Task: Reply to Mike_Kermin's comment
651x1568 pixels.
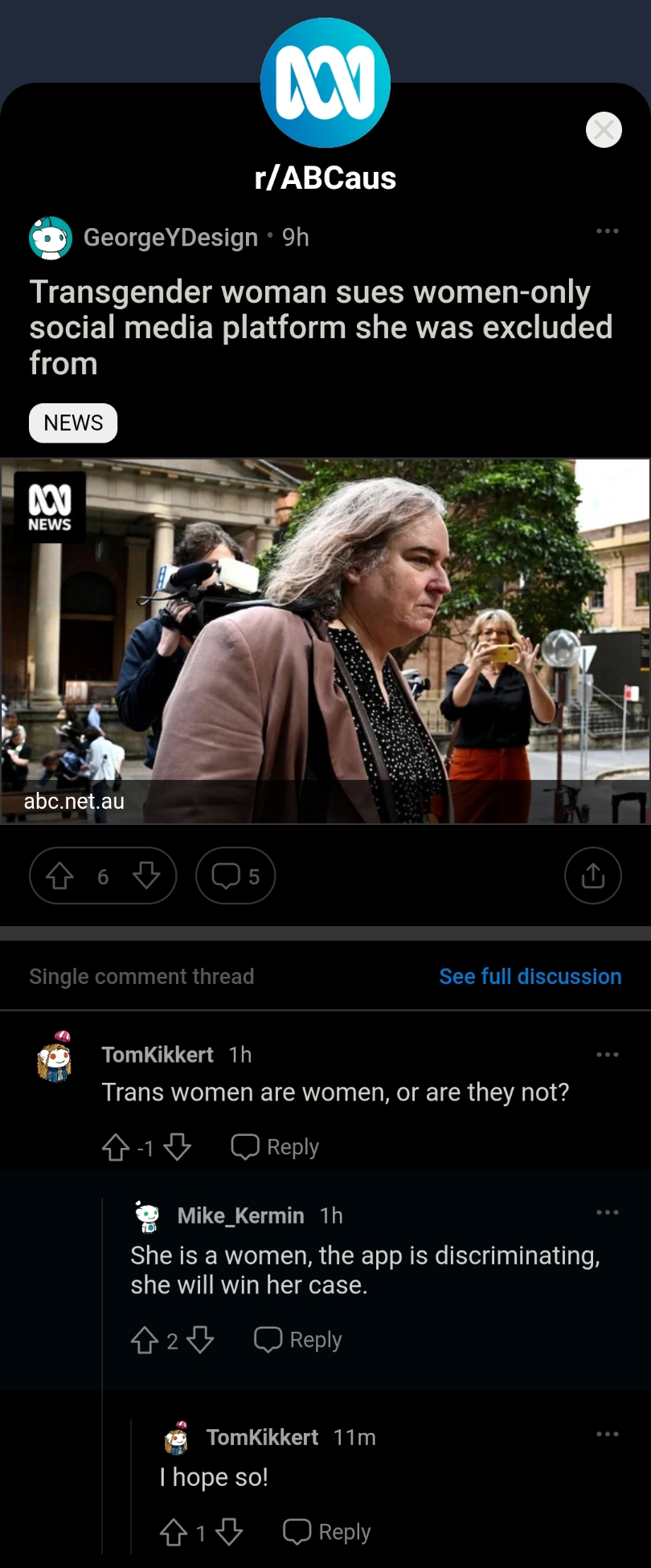Action: click(x=298, y=1340)
